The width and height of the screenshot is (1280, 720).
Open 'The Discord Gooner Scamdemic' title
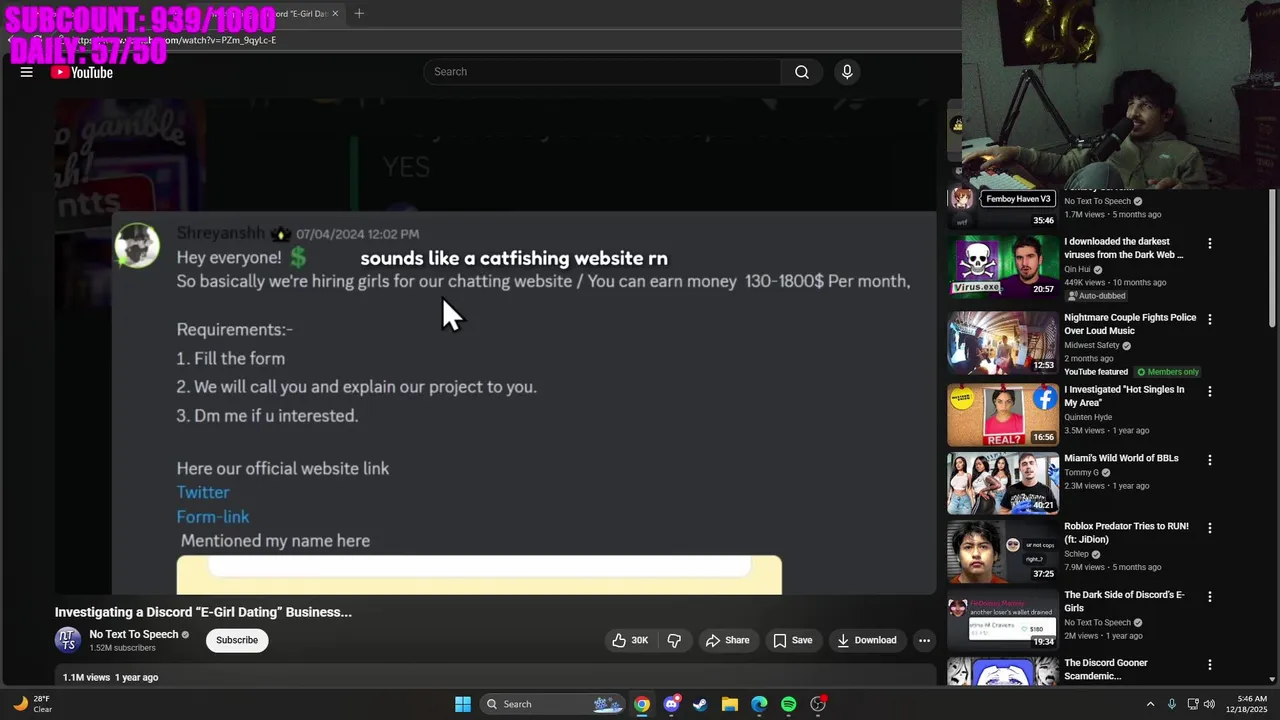click(x=1106, y=669)
